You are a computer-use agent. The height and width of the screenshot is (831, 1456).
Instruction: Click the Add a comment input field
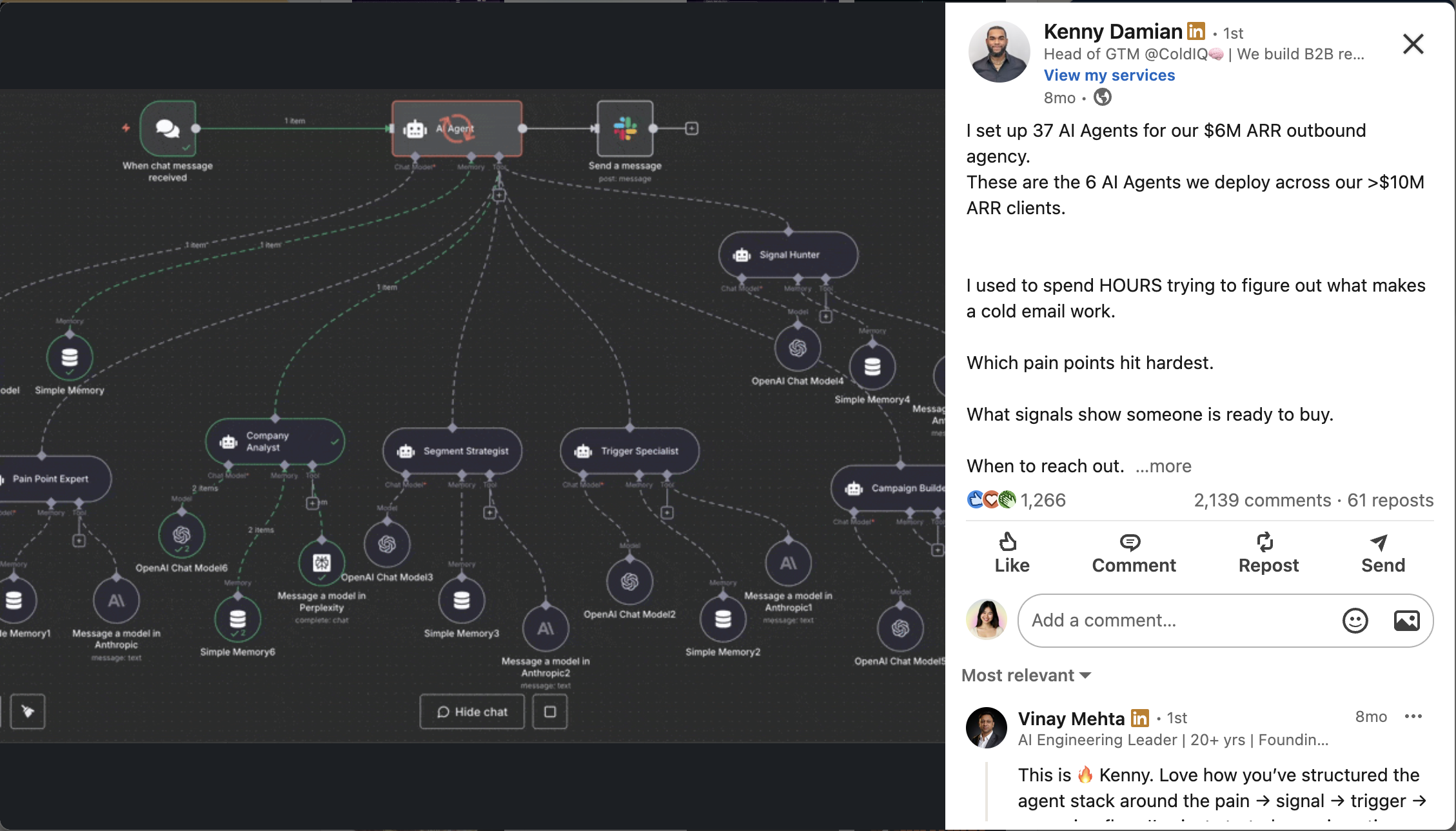(x=1180, y=621)
